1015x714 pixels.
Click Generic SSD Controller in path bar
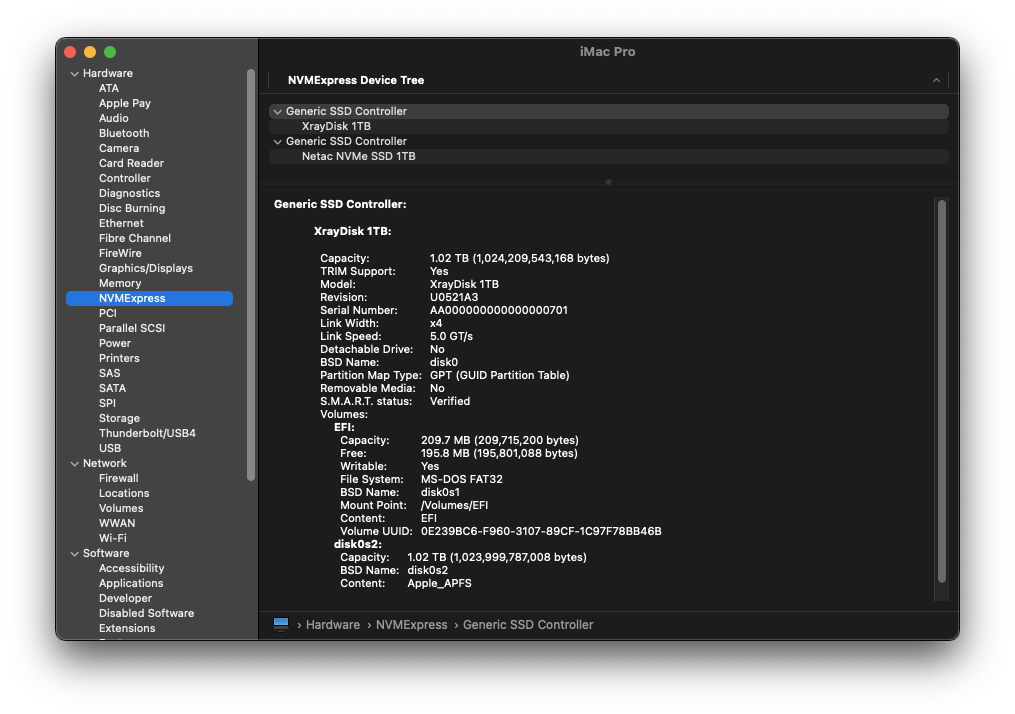(x=528, y=625)
